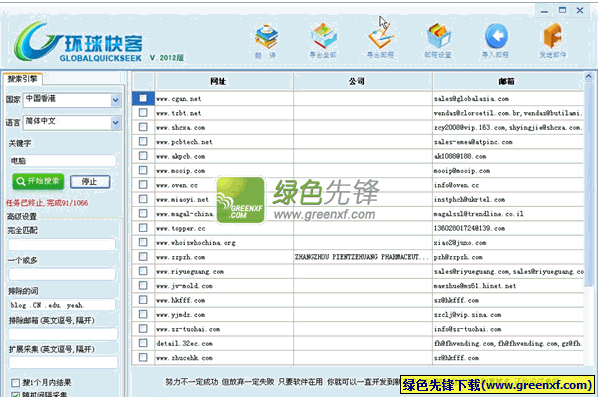
Task: Click the ZHANGZHOU PIENTZEHUANG PHARMACEUT... company cell
Action: tap(363, 257)
